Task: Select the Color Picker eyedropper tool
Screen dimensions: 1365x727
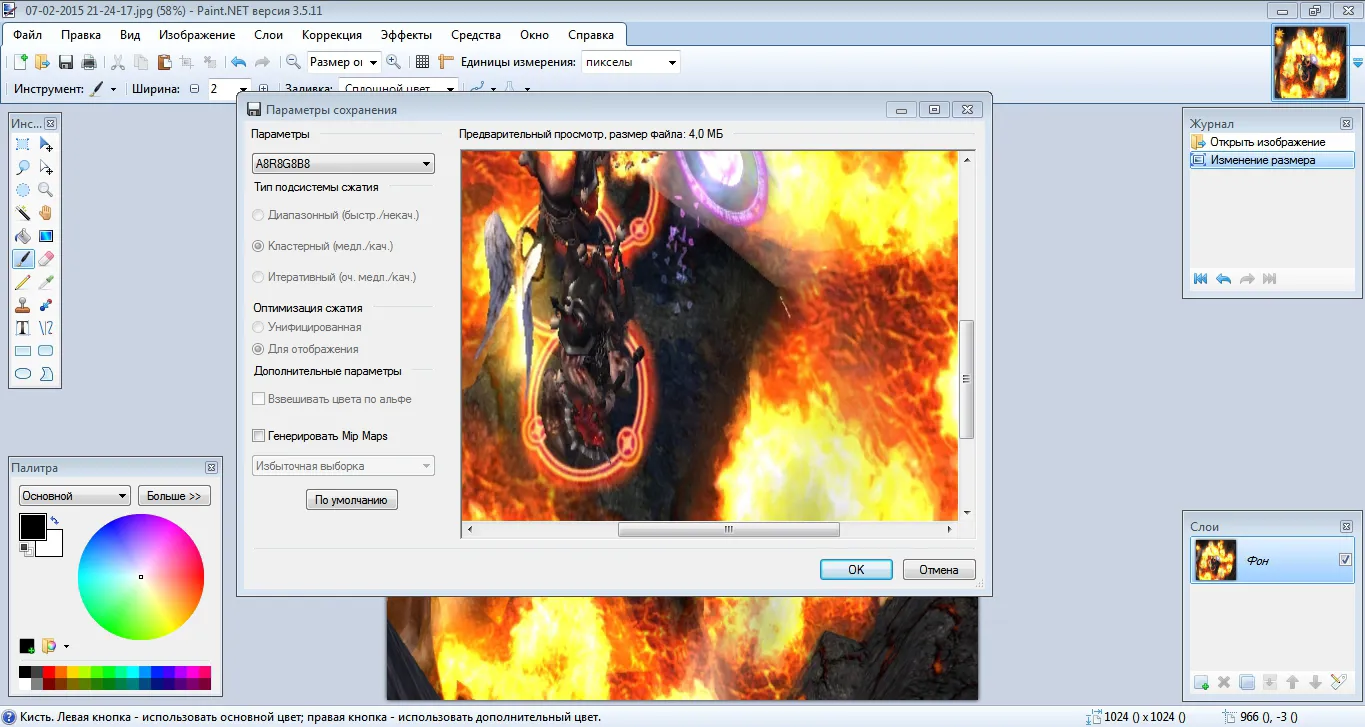Action: tap(46, 282)
